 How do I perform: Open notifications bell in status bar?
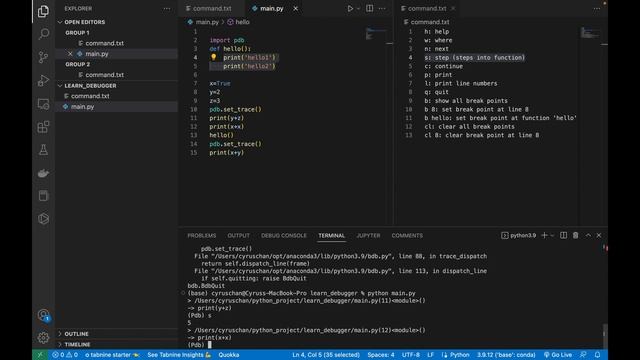tap(598, 355)
